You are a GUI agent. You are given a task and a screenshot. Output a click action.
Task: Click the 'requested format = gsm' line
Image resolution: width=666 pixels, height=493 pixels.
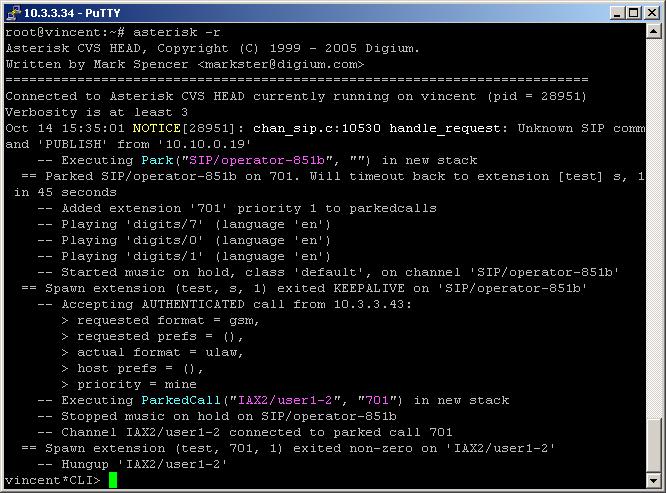click(x=160, y=320)
